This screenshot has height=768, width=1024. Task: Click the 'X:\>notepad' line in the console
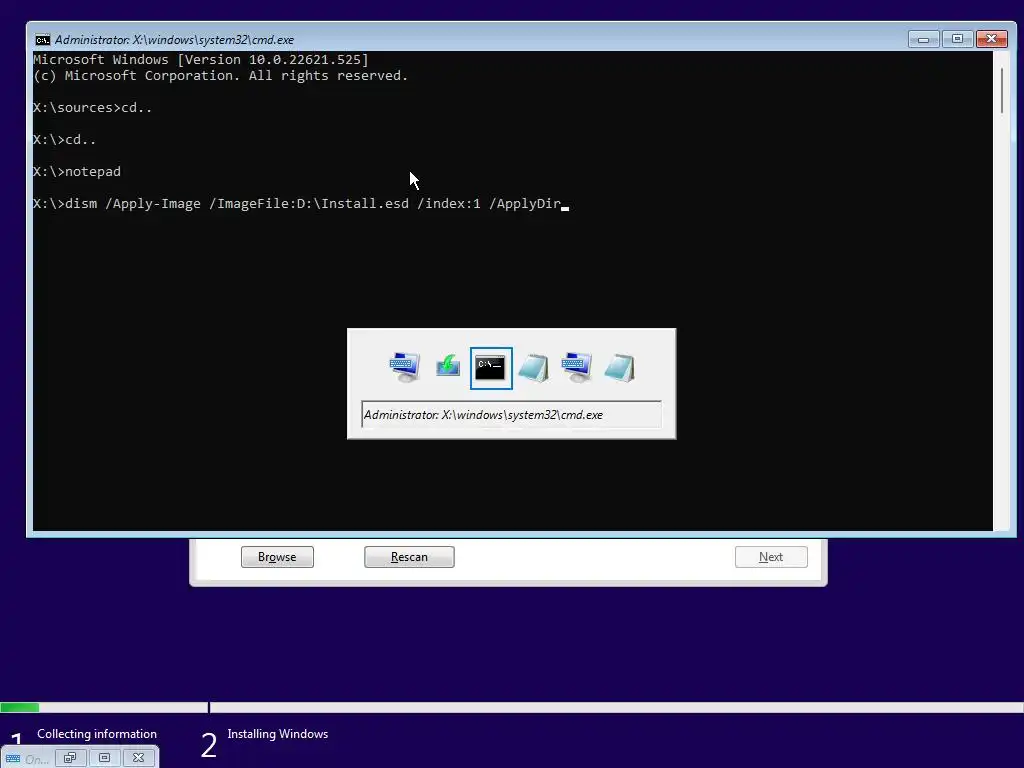coord(77,172)
